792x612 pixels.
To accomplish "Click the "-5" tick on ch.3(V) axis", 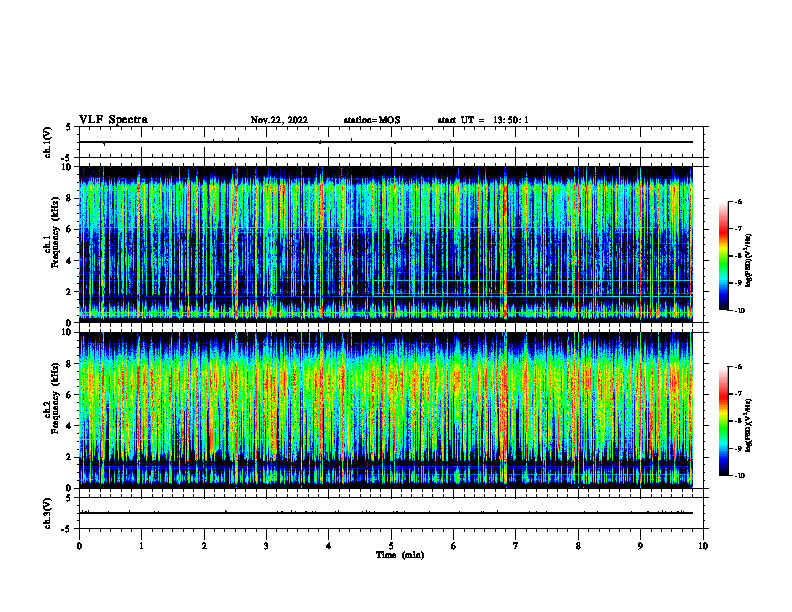I will [66, 529].
